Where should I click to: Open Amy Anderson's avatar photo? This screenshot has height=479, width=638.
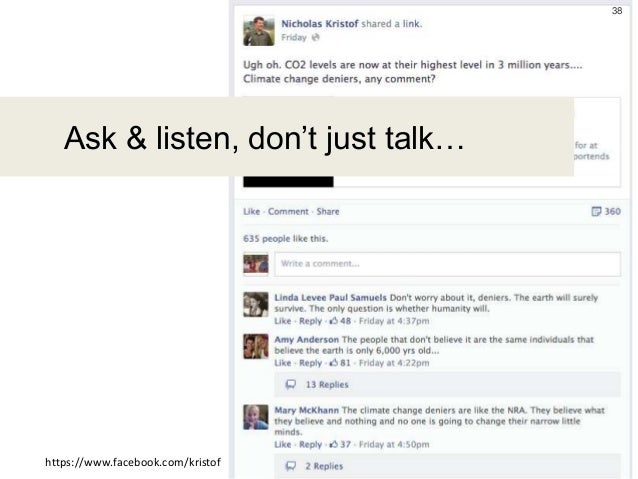pyautogui.click(x=256, y=346)
